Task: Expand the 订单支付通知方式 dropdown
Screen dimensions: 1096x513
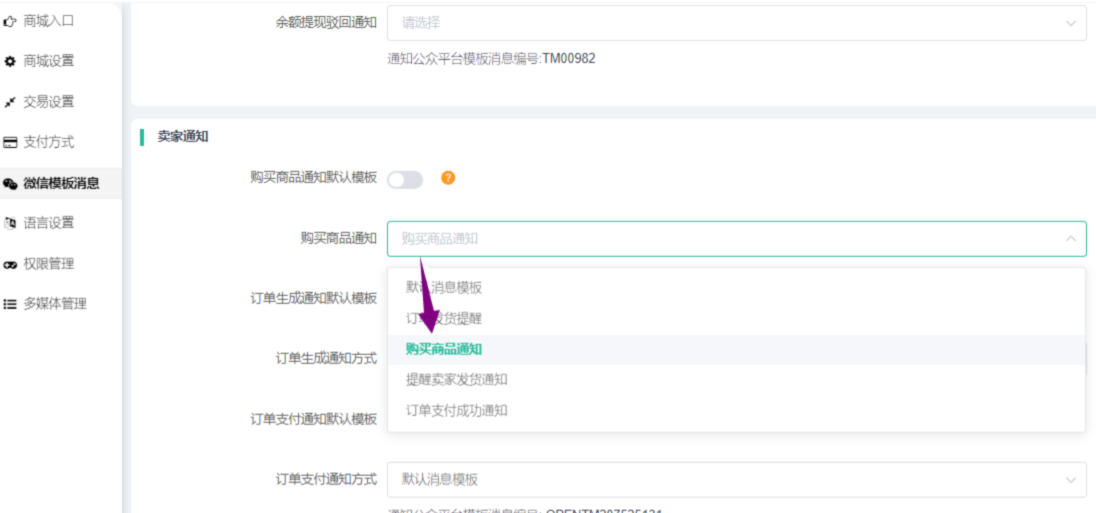Action: coord(720,479)
